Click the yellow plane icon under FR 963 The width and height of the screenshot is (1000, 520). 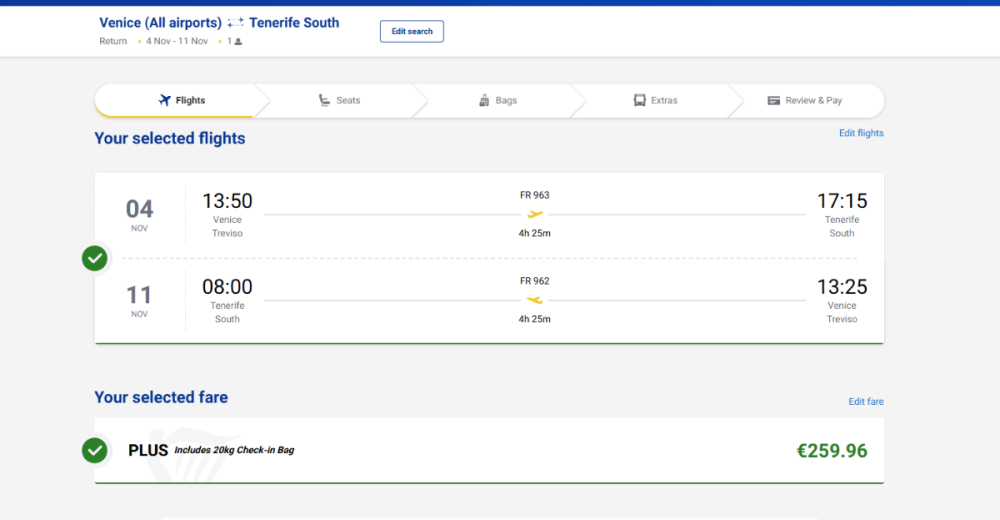pos(534,214)
